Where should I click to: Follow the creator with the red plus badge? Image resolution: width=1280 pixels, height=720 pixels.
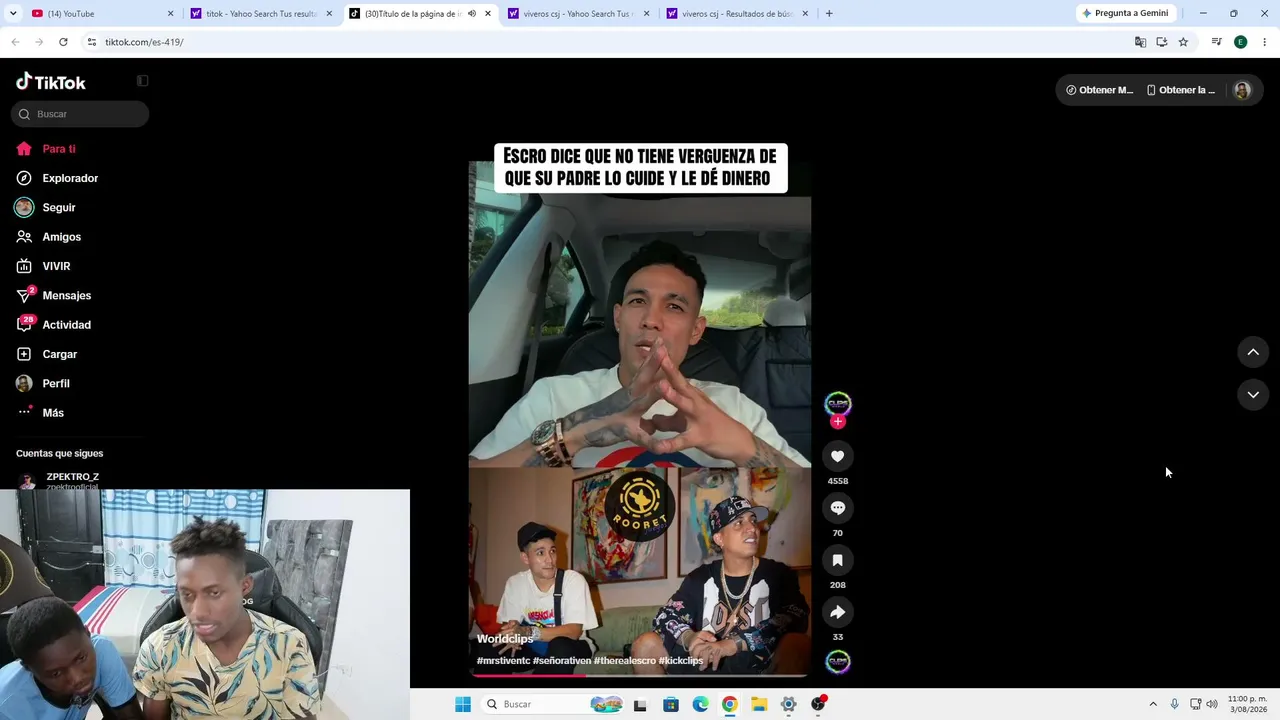point(838,422)
